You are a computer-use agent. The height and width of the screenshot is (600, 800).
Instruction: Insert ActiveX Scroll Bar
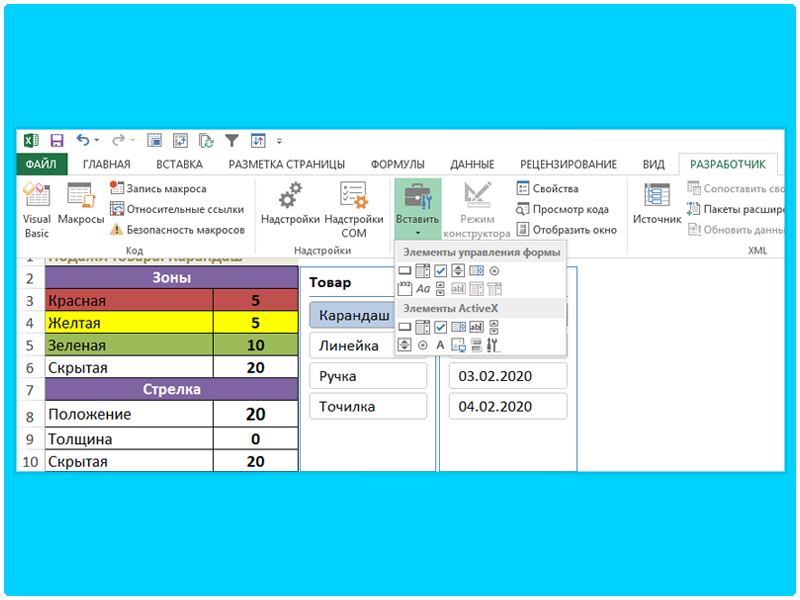point(494,327)
